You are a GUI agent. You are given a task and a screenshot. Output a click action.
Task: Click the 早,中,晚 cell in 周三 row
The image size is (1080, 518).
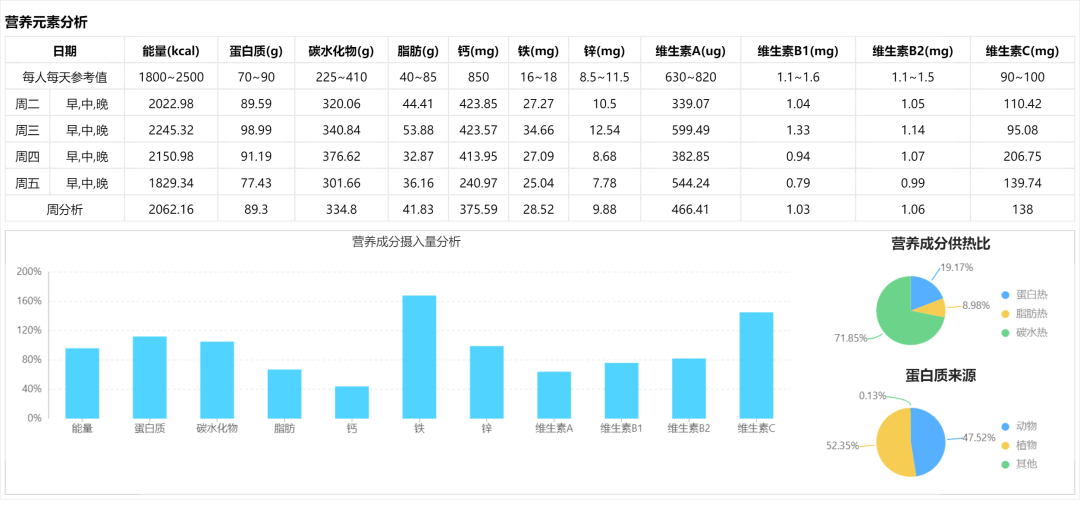tap(87, 130)
